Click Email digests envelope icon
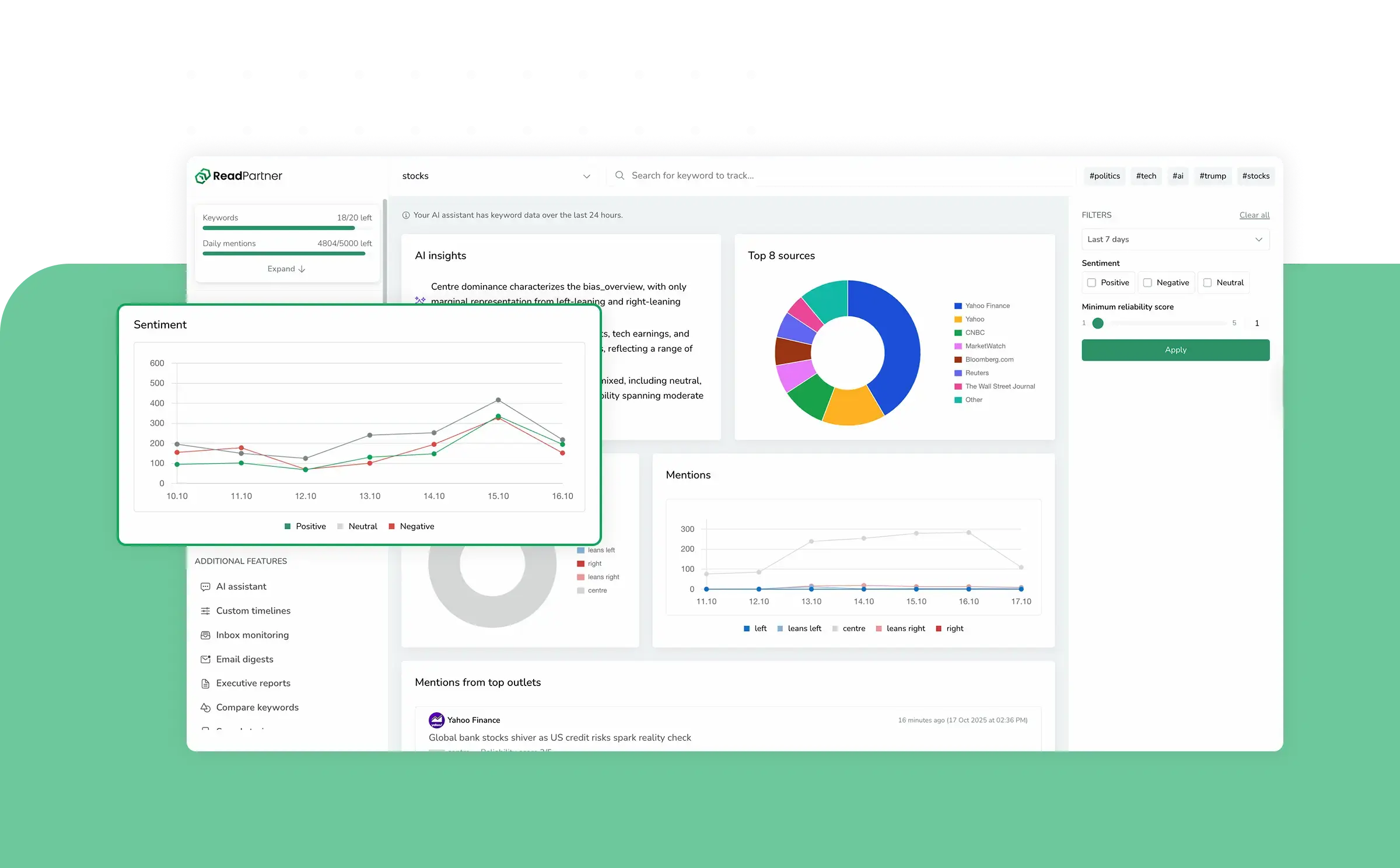 click(x=205, y=659)
